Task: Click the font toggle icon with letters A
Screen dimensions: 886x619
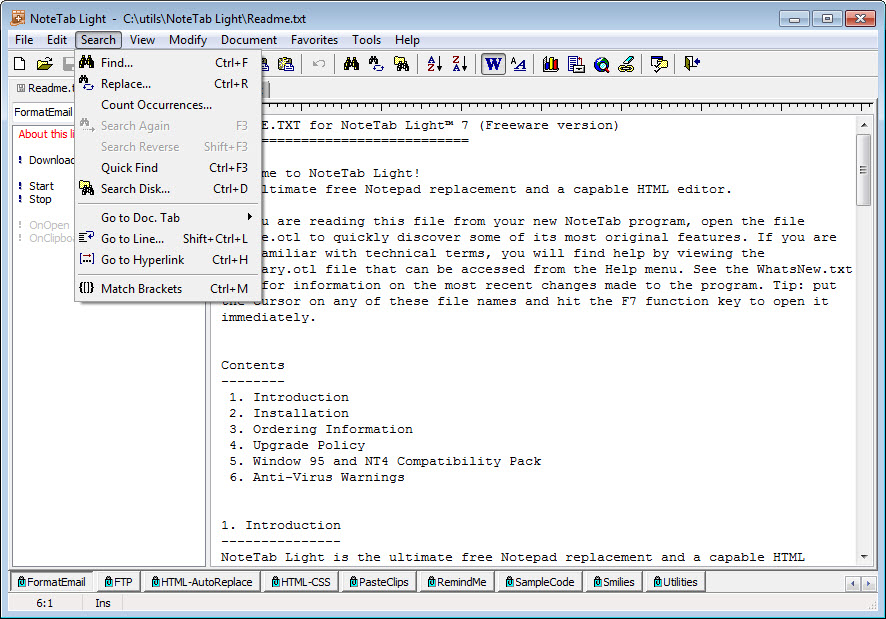Action: point(518,64)
